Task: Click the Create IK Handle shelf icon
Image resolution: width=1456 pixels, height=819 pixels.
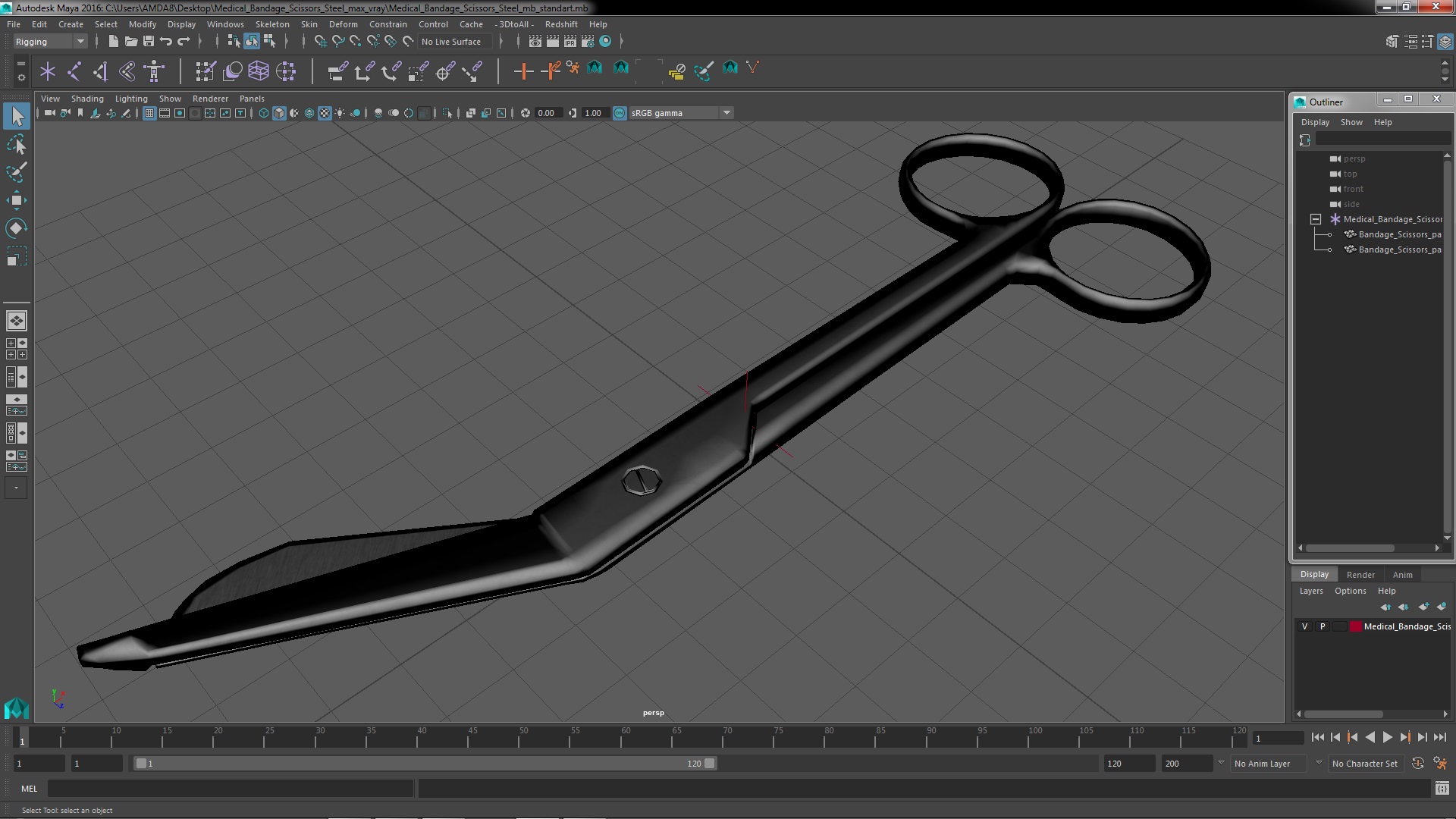Action: [100, 71]
